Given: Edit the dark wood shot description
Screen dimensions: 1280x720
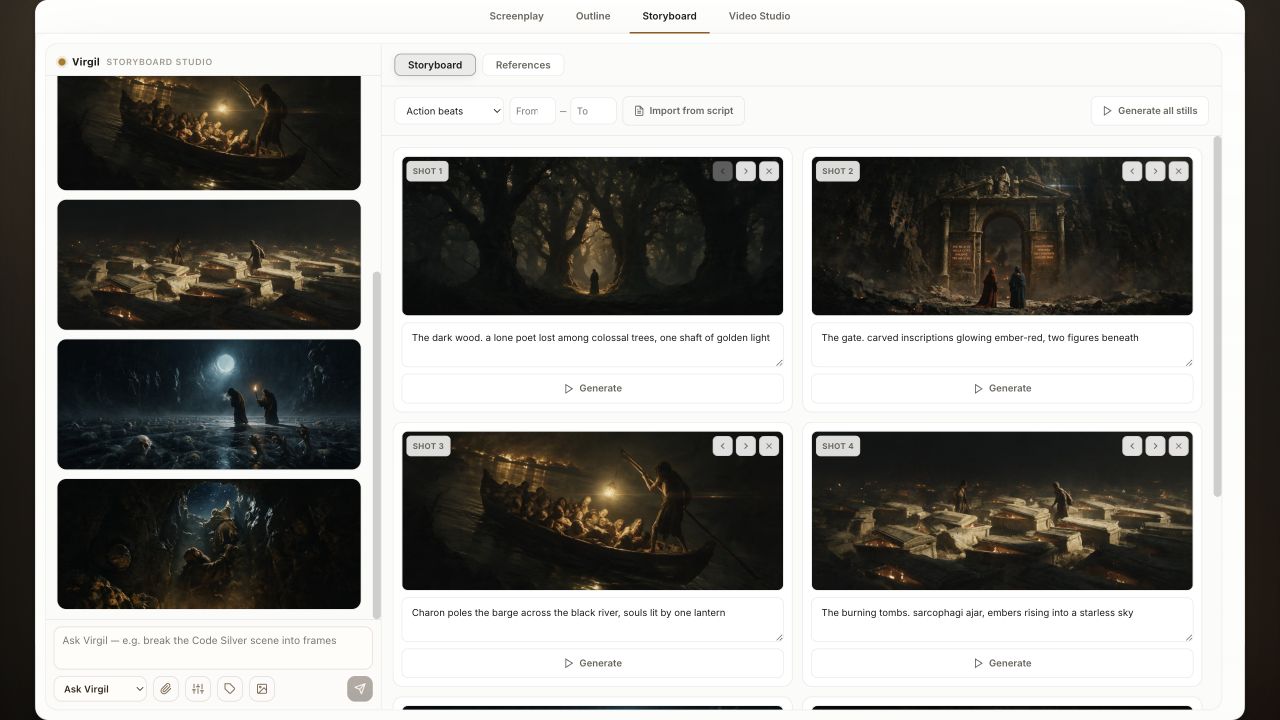Looking at the screenshot, I should tap(592, 345).
